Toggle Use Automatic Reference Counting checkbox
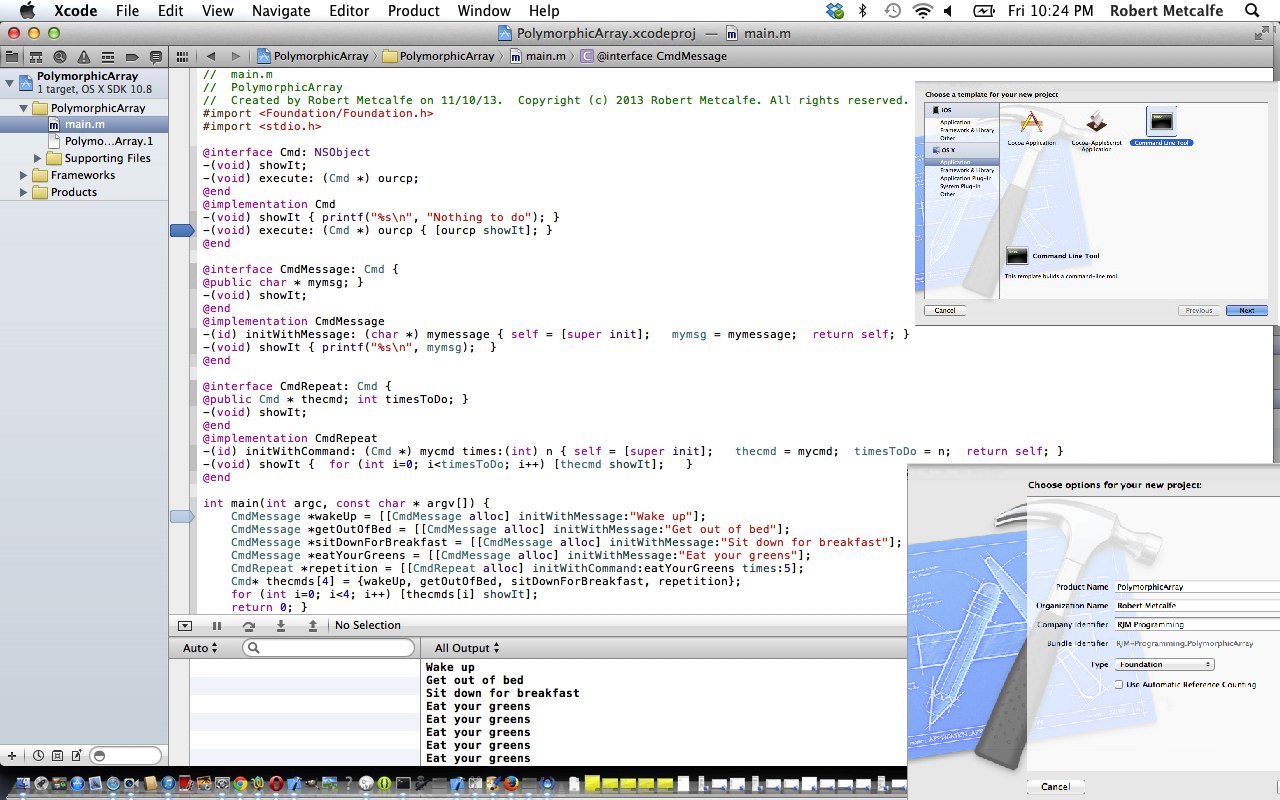The image size is (1280, 800). tap(1119, 685)
